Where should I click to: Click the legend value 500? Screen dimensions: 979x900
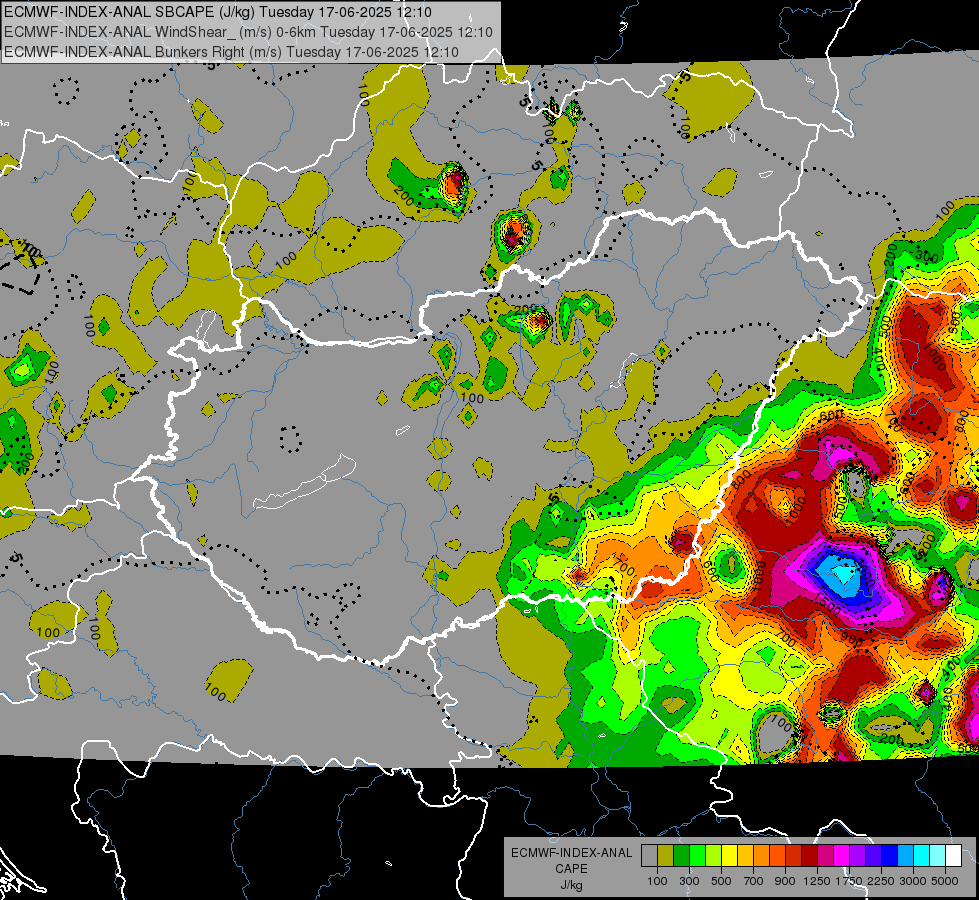pyautogui.click(x=721, y=881)
